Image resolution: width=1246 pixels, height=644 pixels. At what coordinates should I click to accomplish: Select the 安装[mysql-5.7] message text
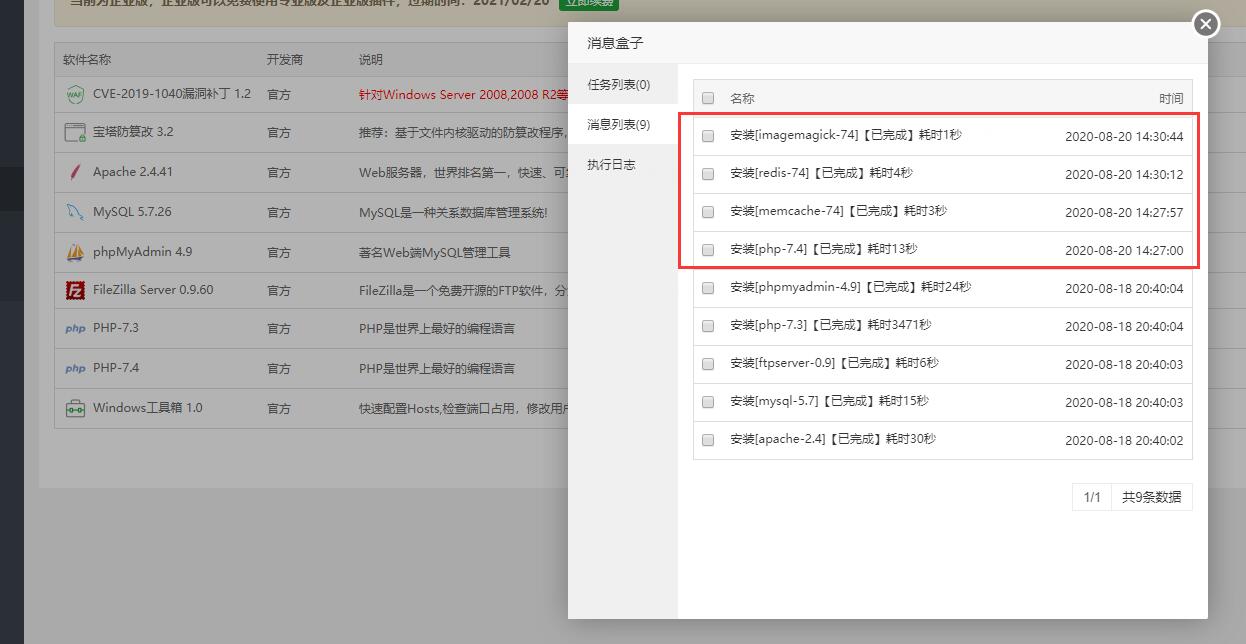tap(829, 401)
